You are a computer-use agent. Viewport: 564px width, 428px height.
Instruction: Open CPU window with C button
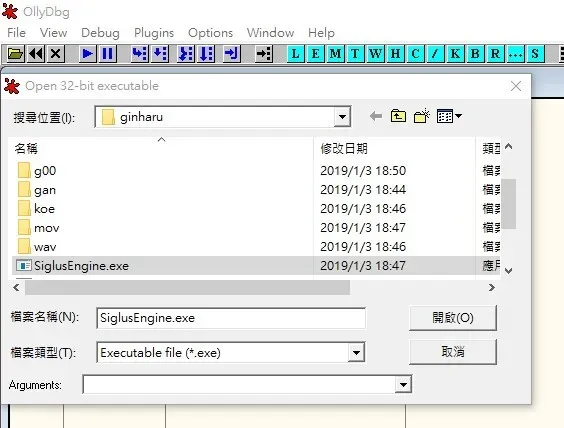point(415,54)
